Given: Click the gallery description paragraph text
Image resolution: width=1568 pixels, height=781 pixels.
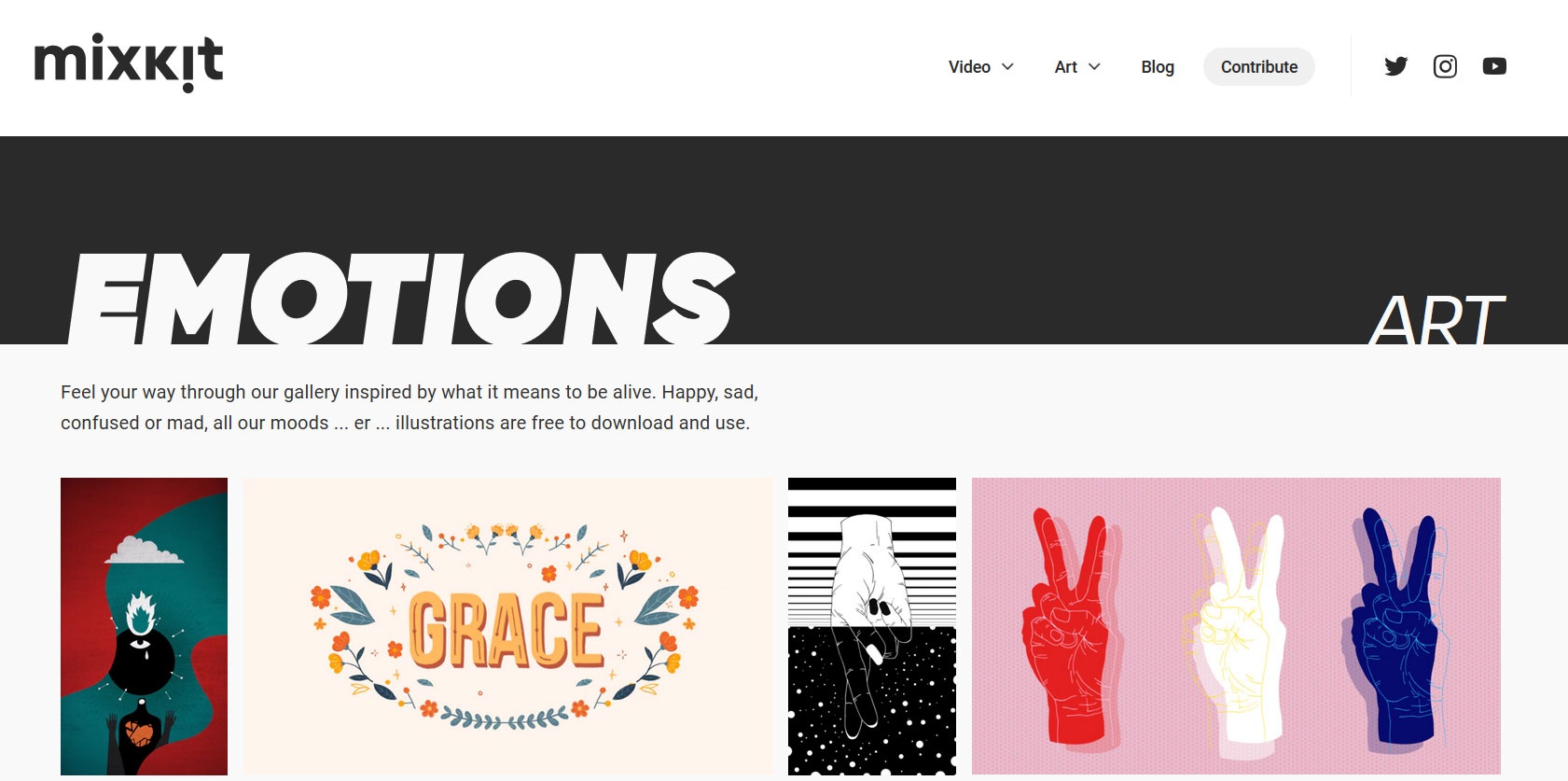Looking at the screenshot, I should (x=409, y=407).
